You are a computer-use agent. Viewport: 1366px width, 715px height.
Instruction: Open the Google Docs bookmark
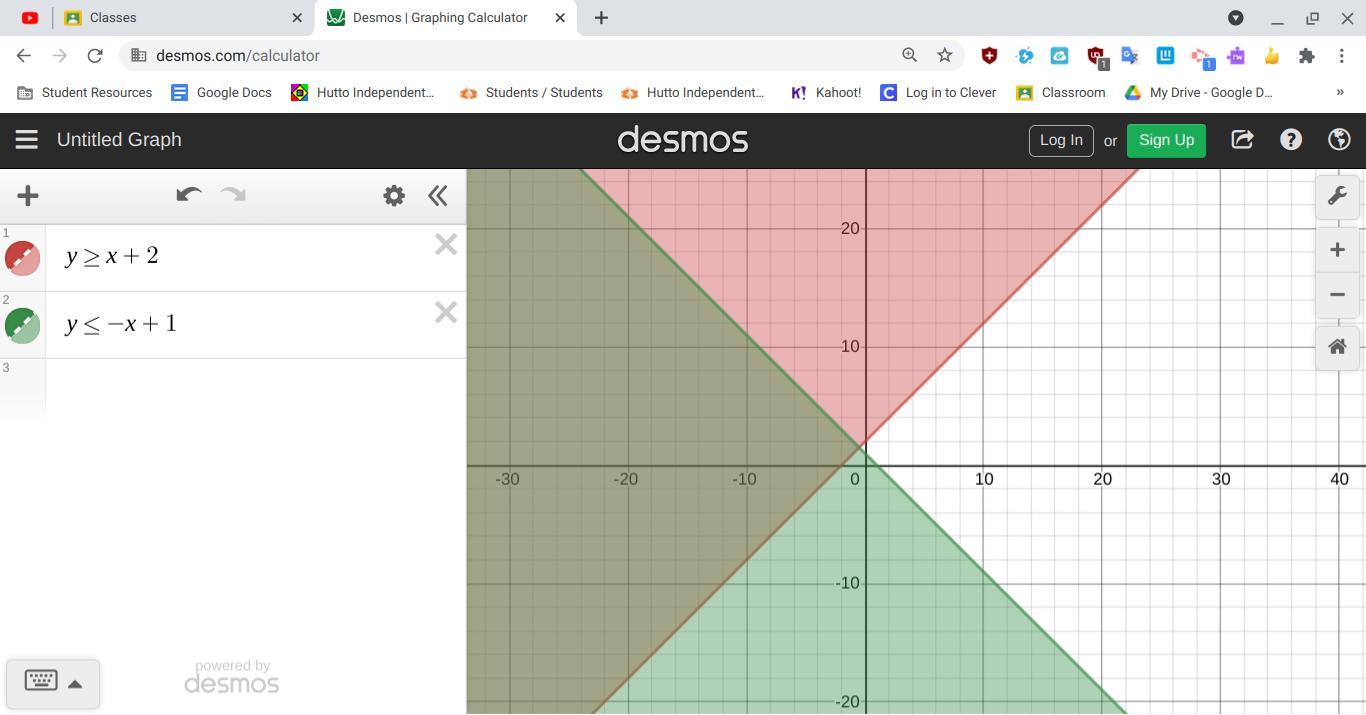coord(222,93)
